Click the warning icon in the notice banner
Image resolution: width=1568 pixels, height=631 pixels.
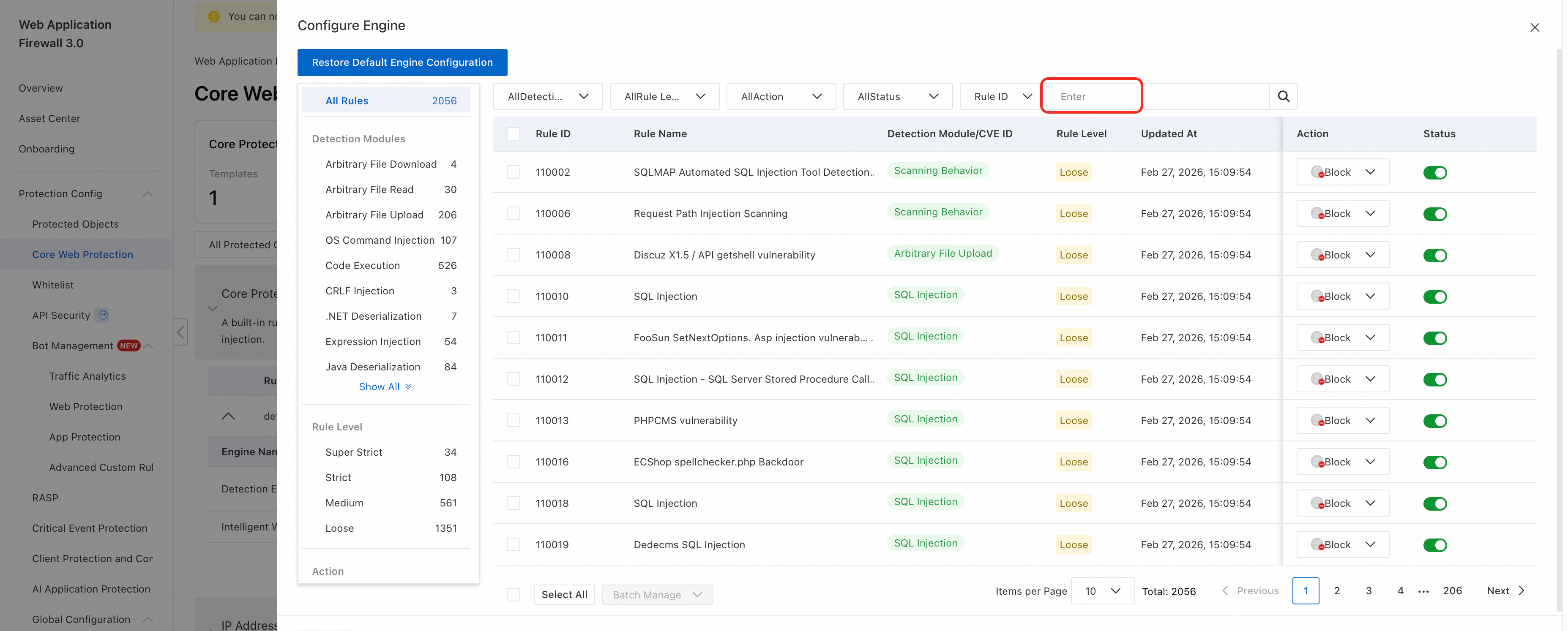(x=214, y=16)
